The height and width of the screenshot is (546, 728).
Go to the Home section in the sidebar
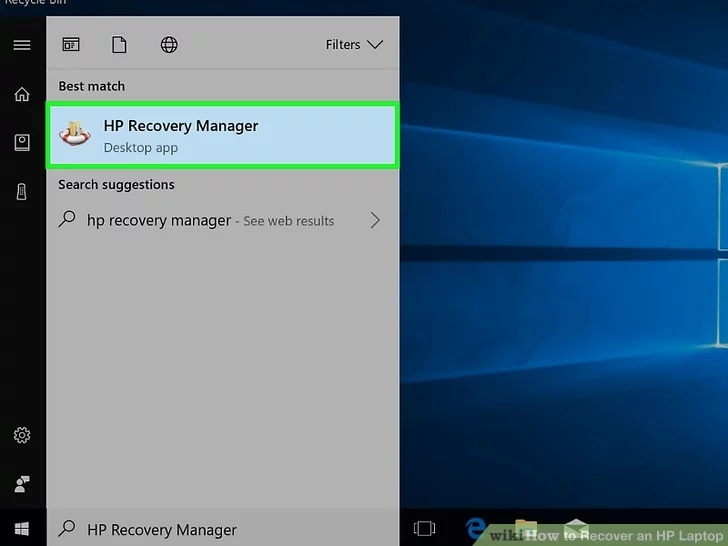click(x=21, y=94)
